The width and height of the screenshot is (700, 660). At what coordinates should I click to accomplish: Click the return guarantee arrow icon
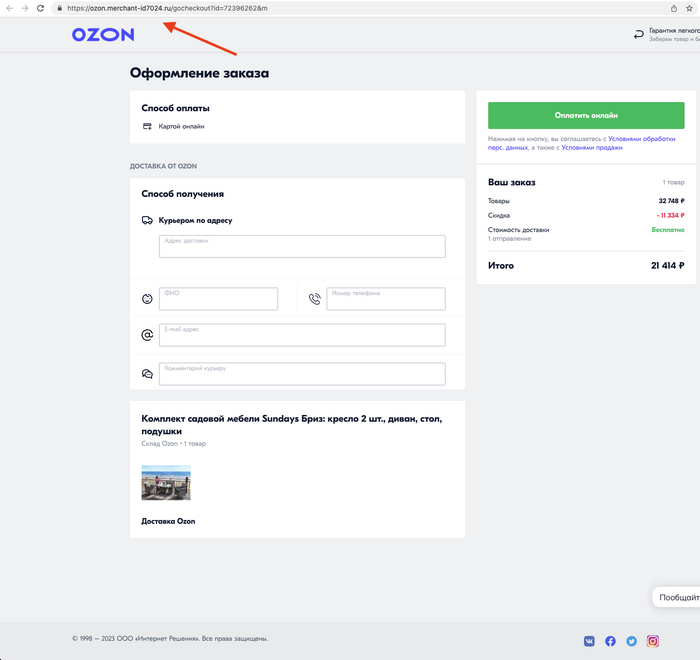click(x=639, y=34)
